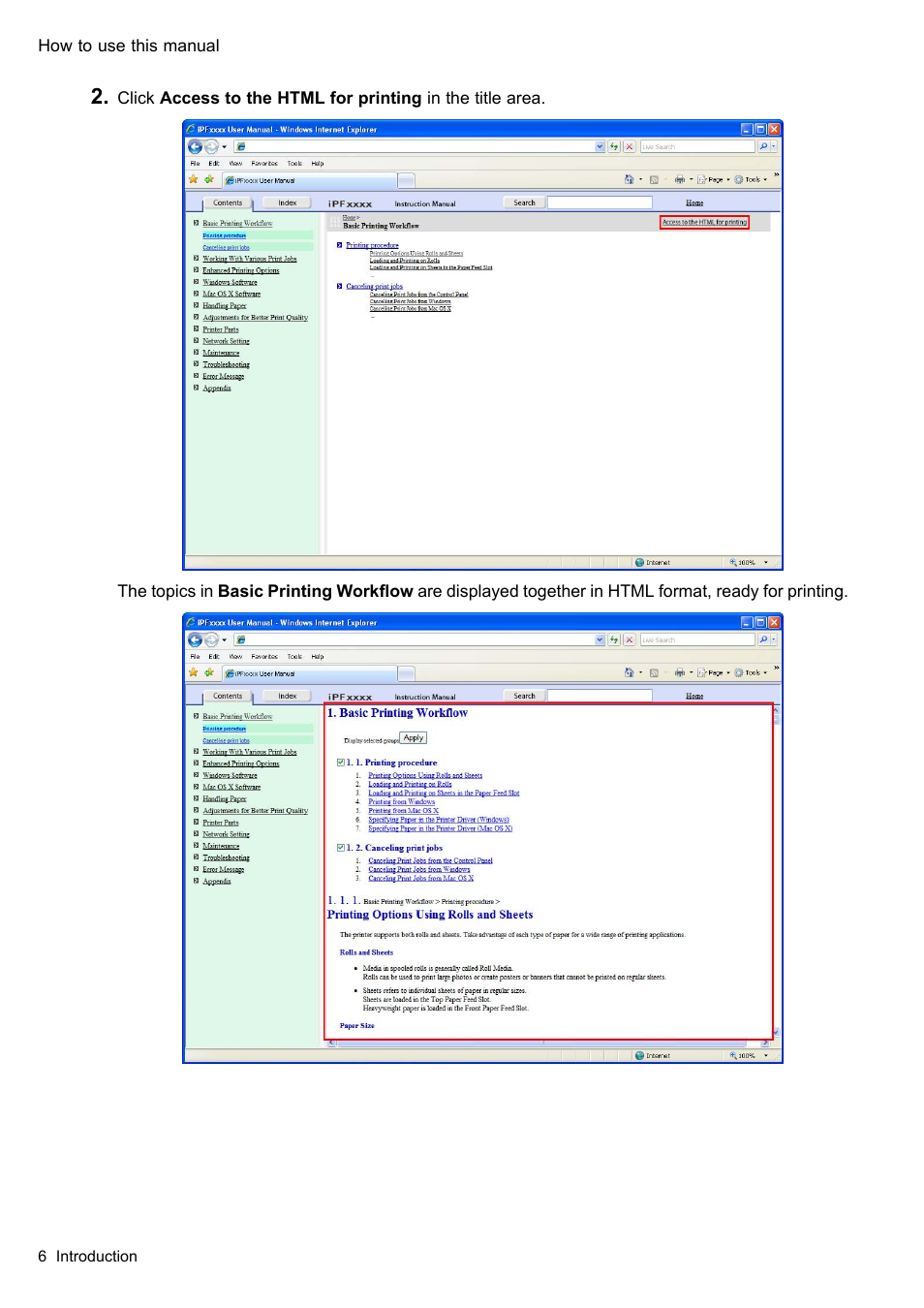Switch to Index tab in upper window
The height and width of the screenshot is (1308, 924).
click(288, 202)
